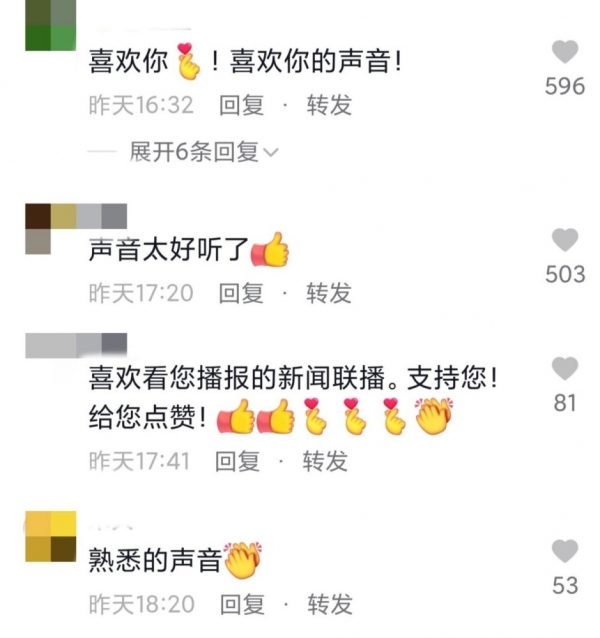Forward the 昨天18:20 comment
Viewport: 600px width, 638px height.
[330, 604]
